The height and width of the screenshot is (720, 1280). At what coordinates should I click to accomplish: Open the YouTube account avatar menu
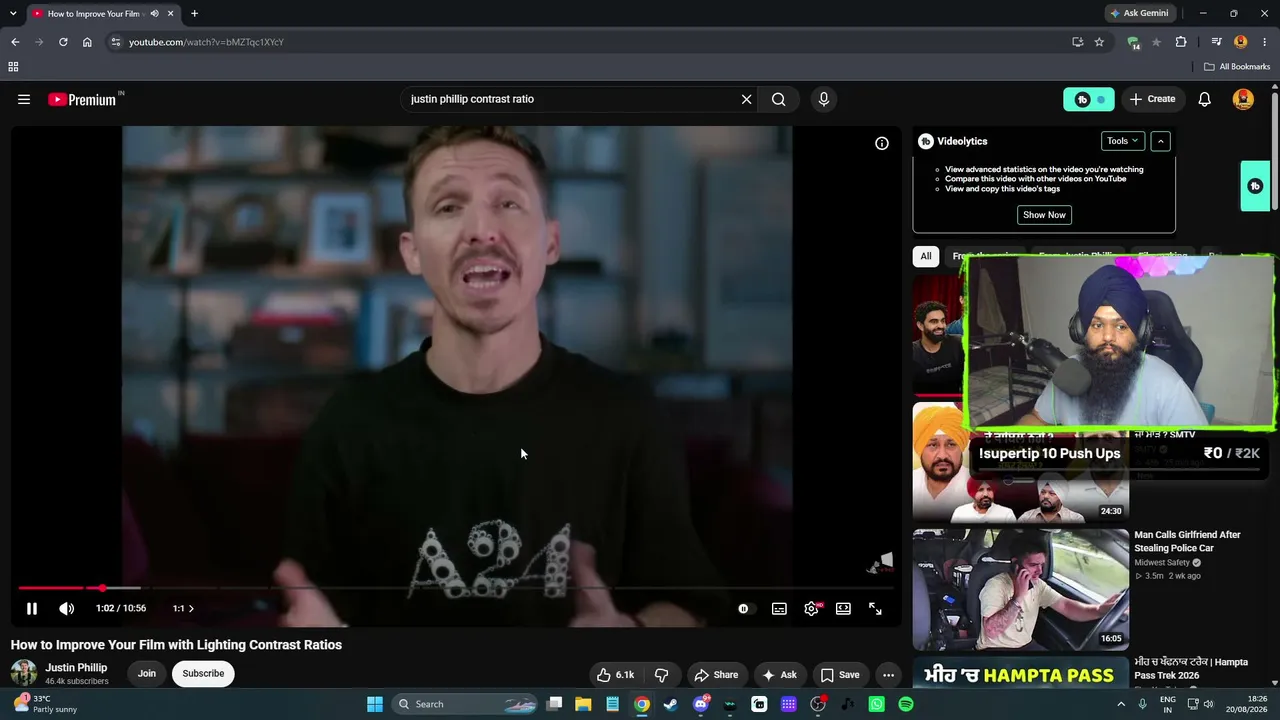coord(1244,99)
